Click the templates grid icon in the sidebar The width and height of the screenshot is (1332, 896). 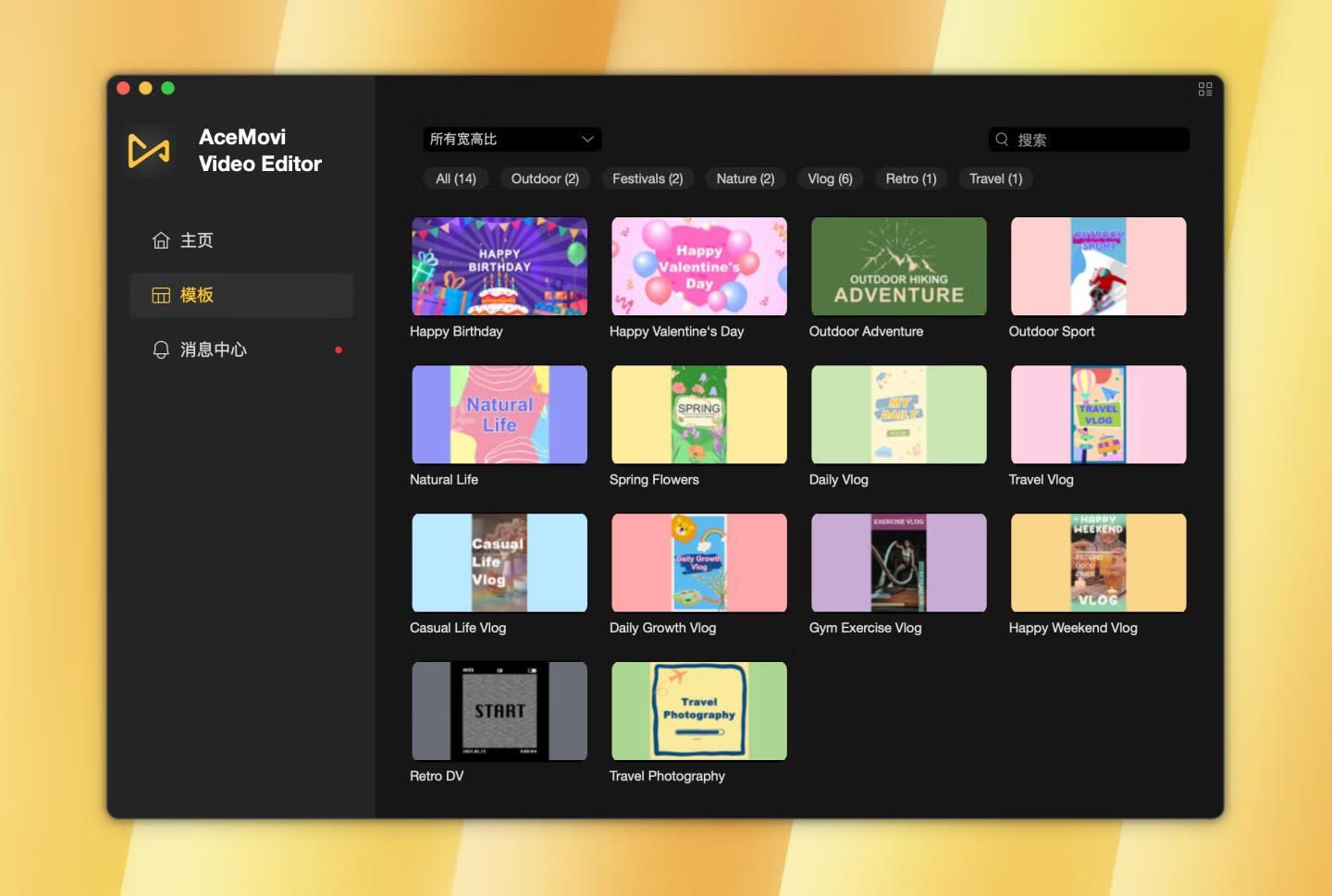pos(161,295)
